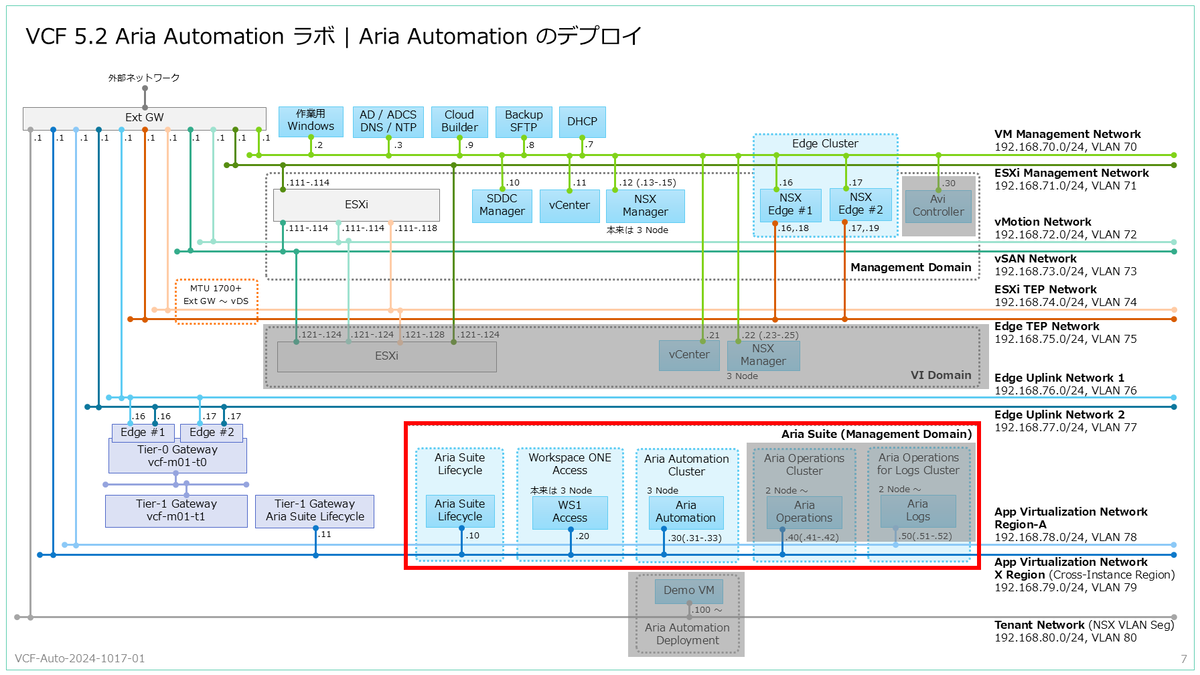This screenshot has height=675, width=1200.
Task: Select the NSX Manager box in the VI Domain
Action: tap(764, 355)
